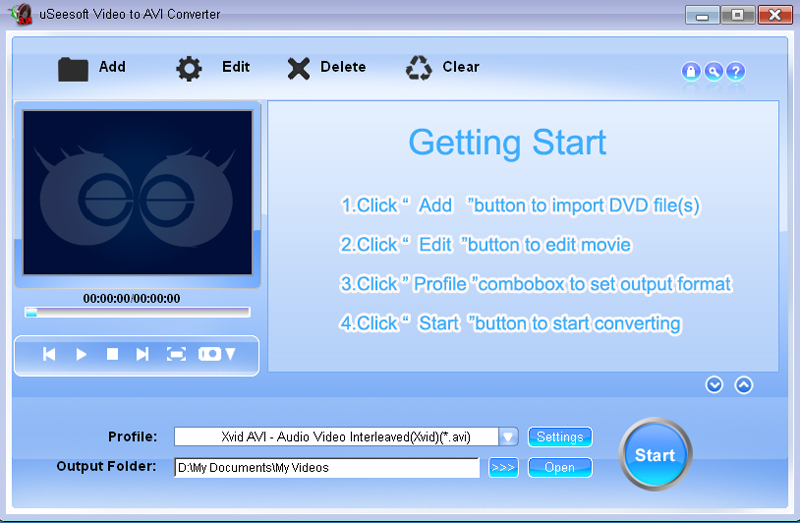Close the uSeesoft converter window

775,15
